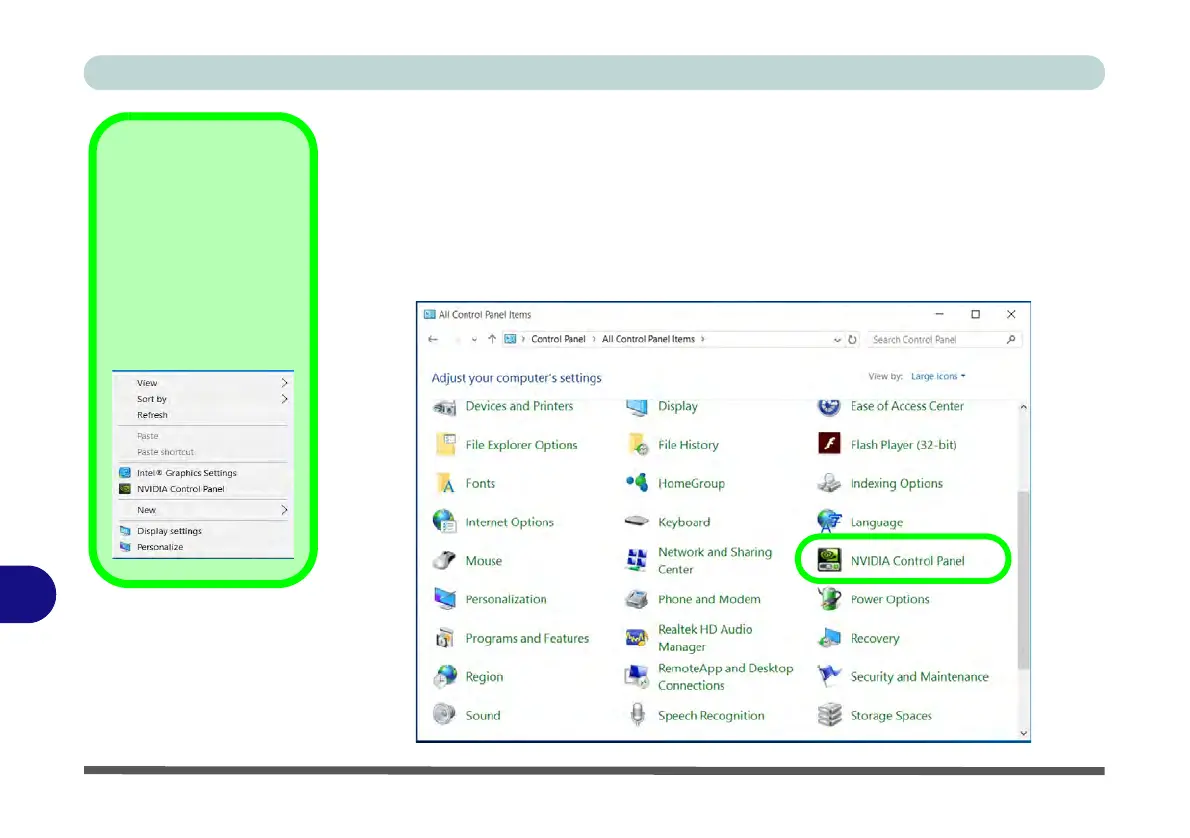The image size is (1190, 838).
Task: Open Network and Sharing Center icon
Action: pyautogui.click(x=637, y=560)
